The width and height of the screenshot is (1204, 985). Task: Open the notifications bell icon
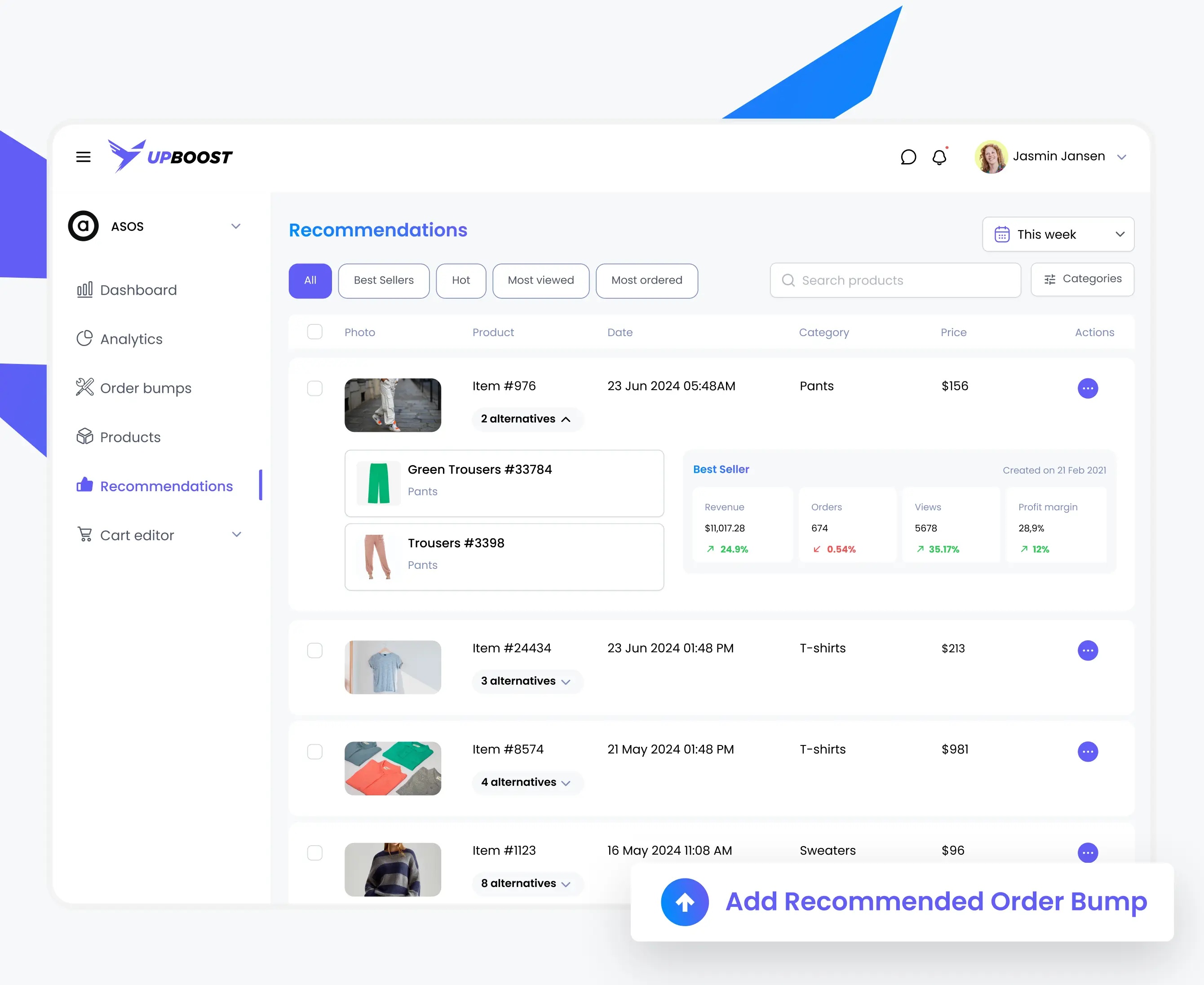click(x=939, y=156)
